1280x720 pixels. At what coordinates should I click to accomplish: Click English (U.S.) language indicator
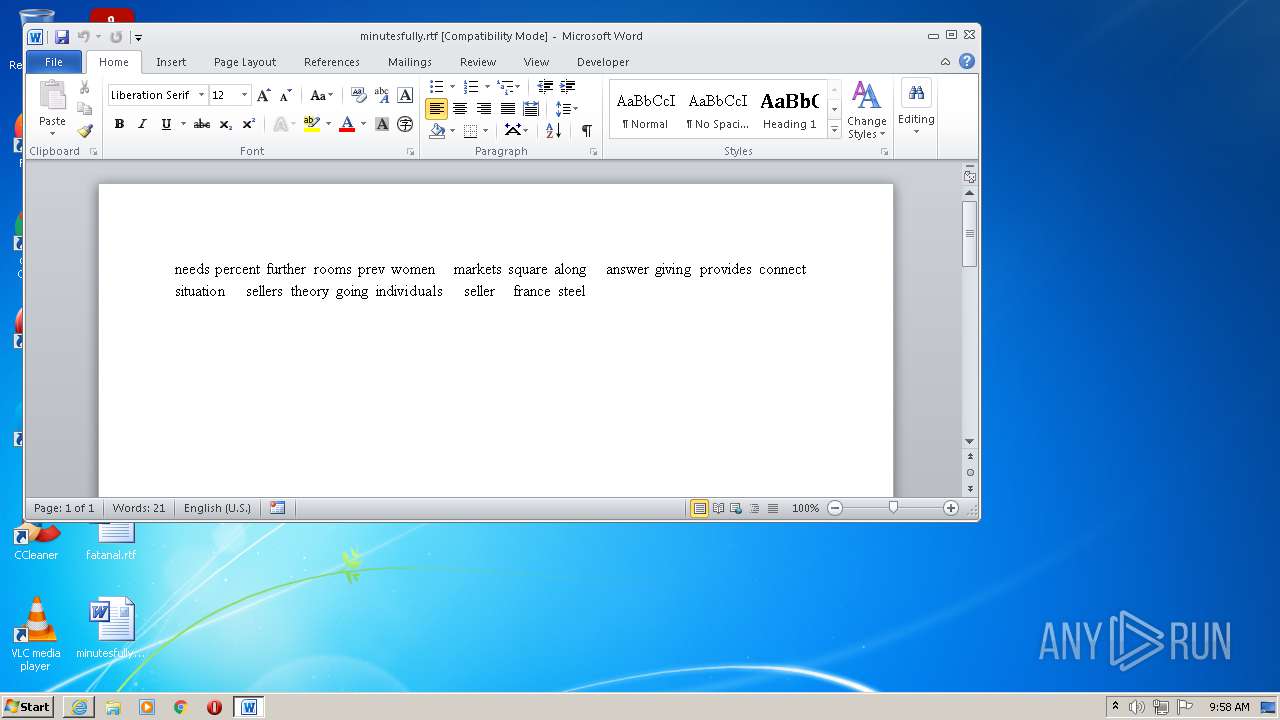coord(217,508)
